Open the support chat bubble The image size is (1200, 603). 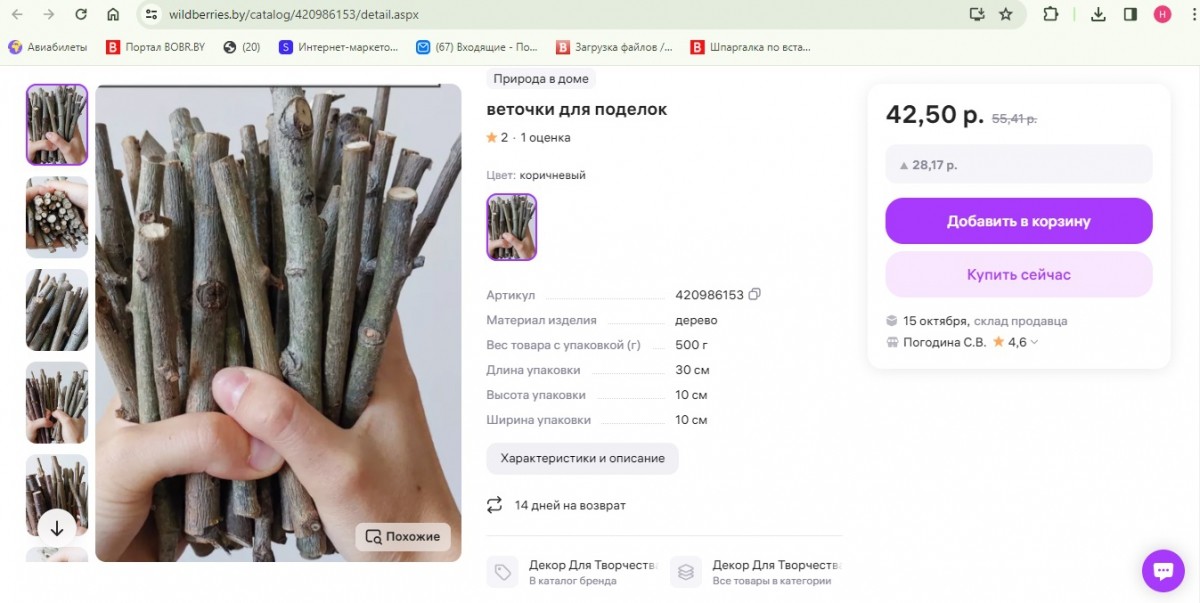pyautogui.click(x=1162, y=571)
